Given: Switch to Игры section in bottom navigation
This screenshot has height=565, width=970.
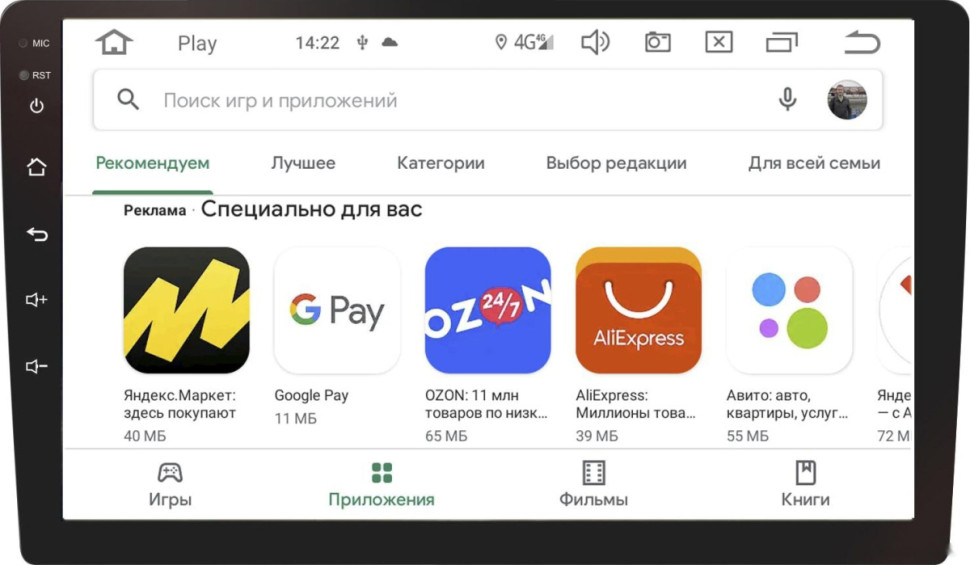Looking at the screenshot, I should [x=170, y=485].
